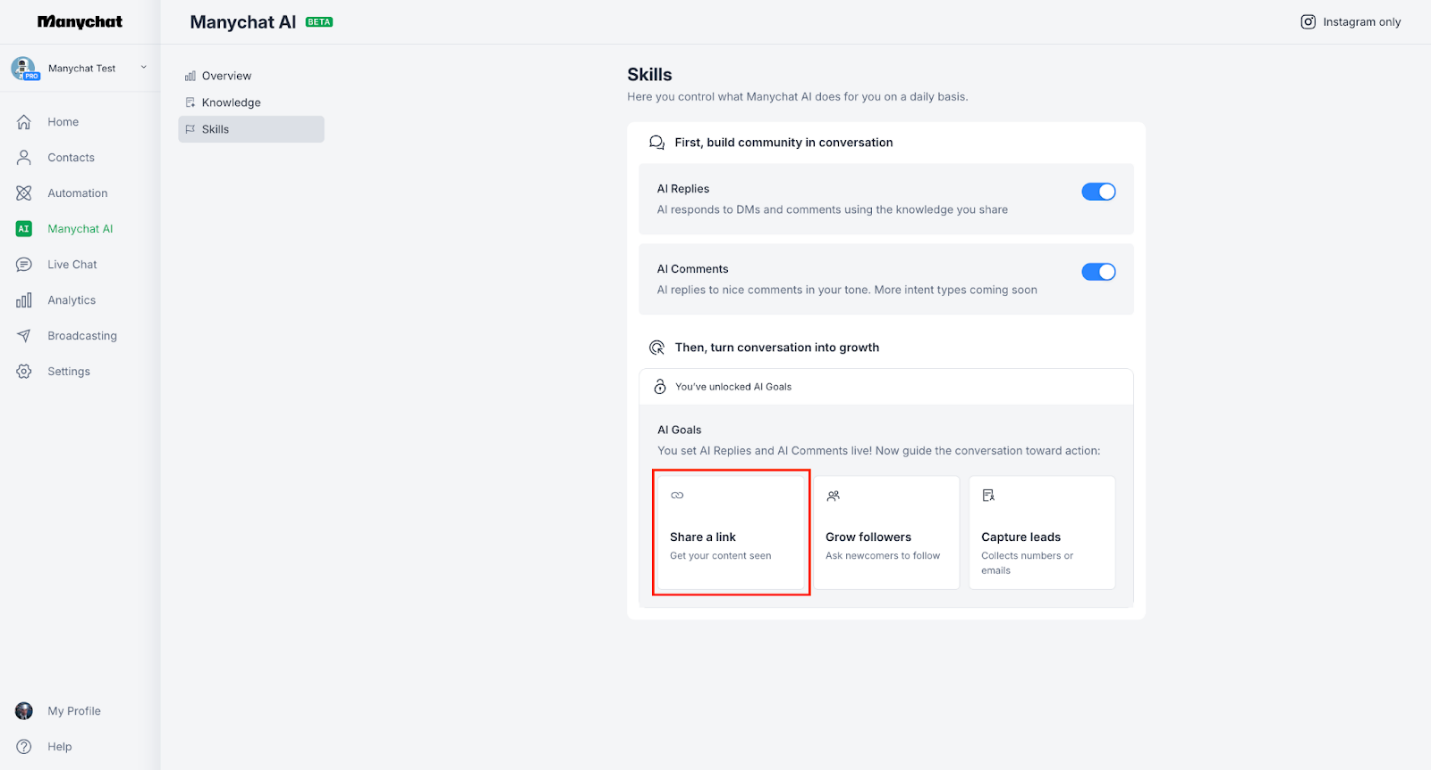Open the Capture leads goal card

[1042, 533]
